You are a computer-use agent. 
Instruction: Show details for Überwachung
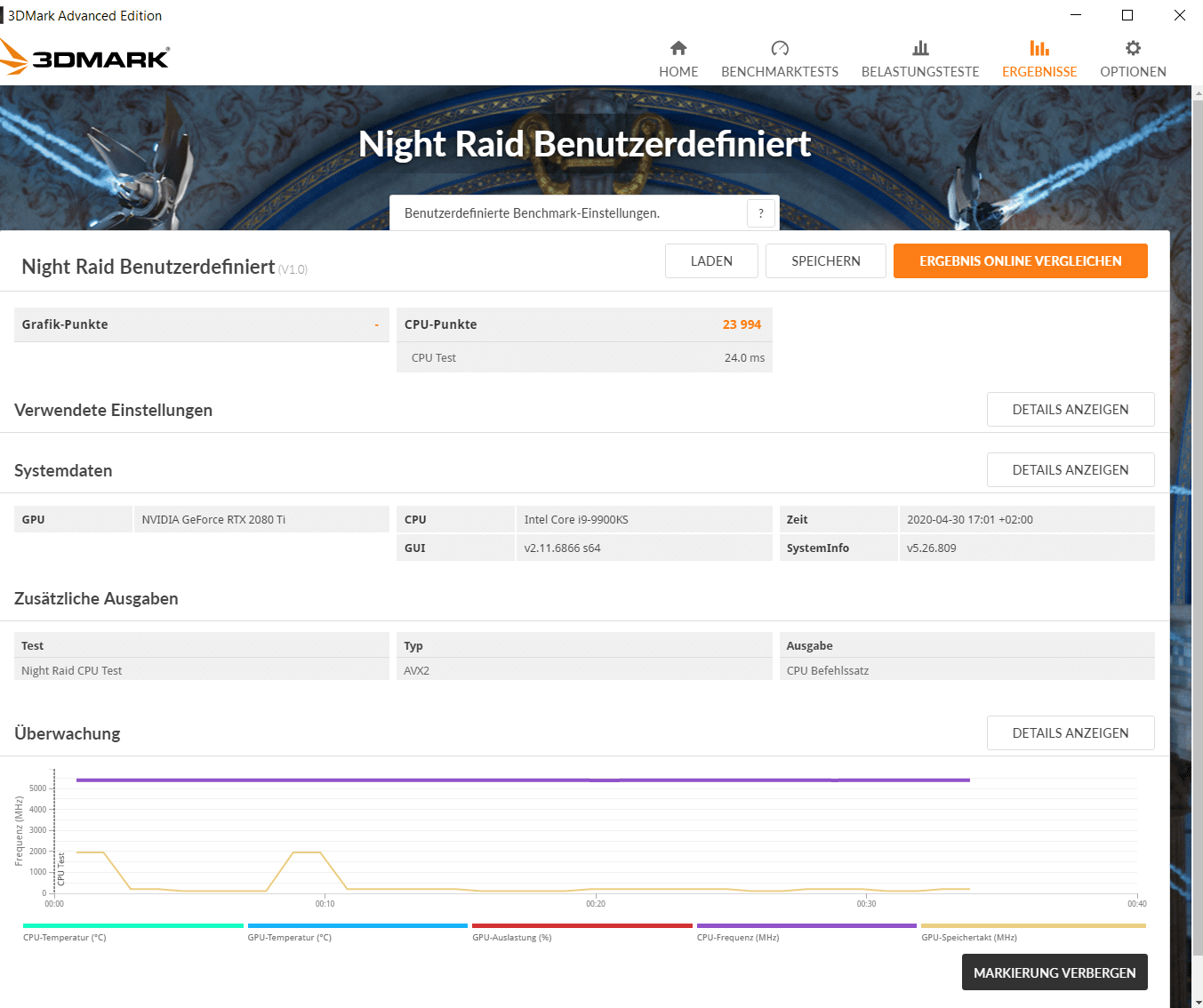click(1071, 732)
